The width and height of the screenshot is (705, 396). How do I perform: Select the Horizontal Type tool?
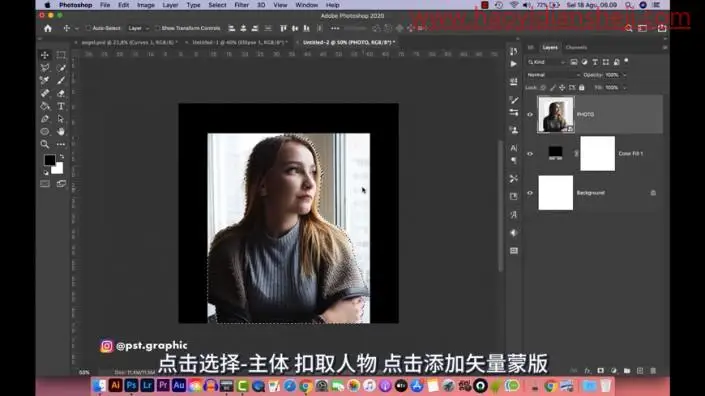pyautogui.click(x=61, y=106)
